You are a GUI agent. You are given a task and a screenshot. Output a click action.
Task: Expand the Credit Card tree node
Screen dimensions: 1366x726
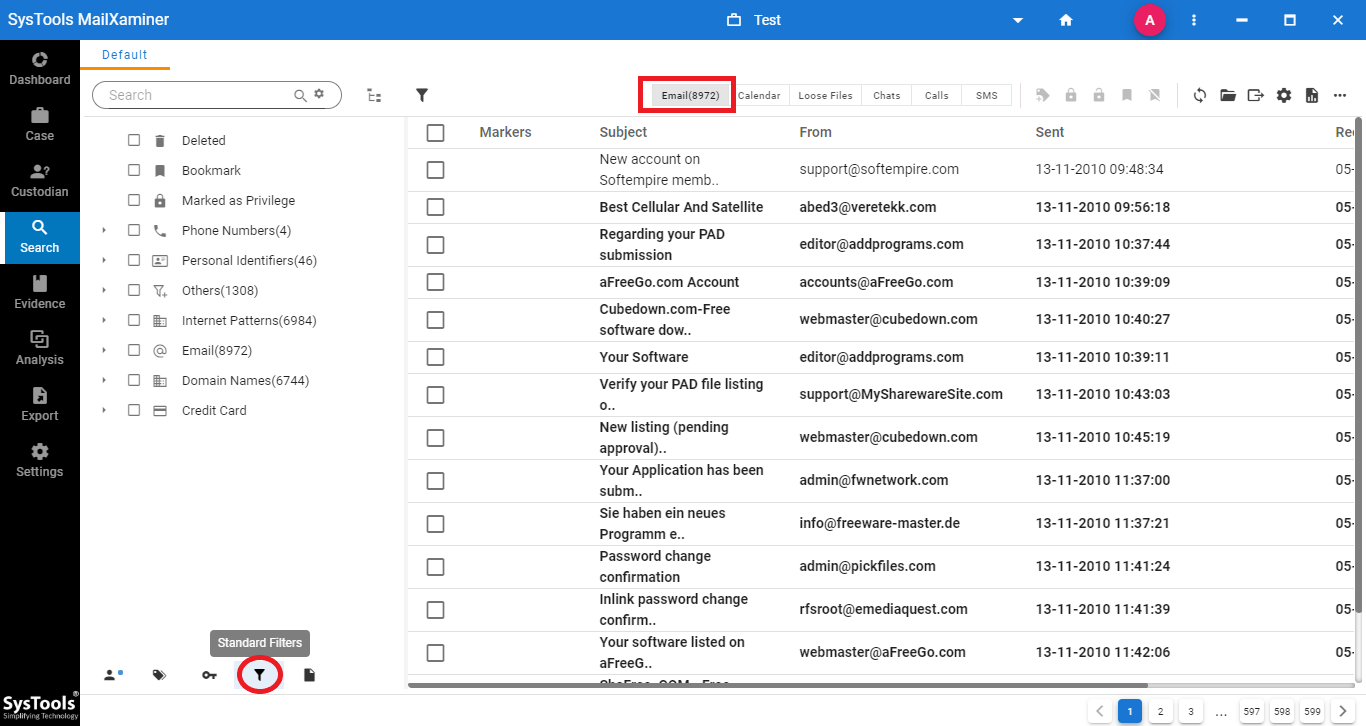(104, 410)
